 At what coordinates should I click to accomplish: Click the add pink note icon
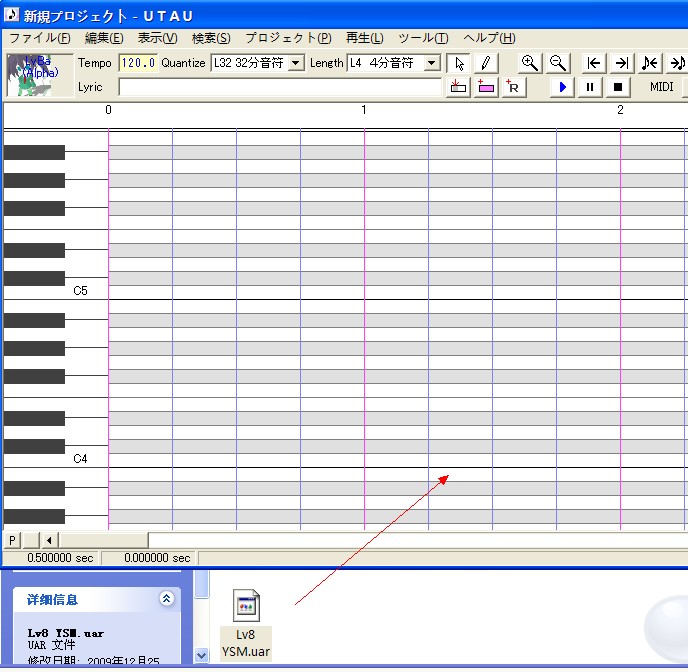pyautogui.click(x=486, y=87)
